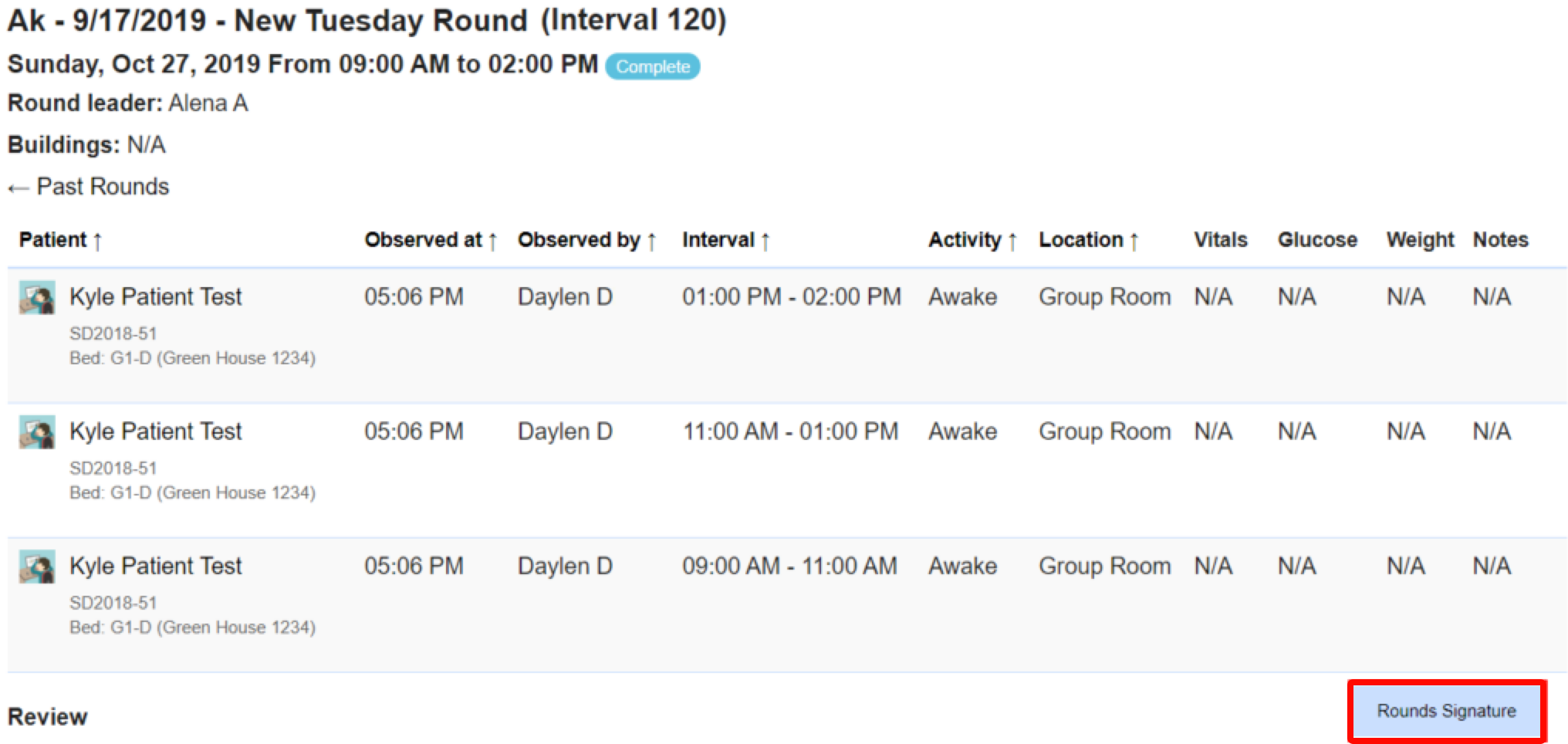Click the Rounds Signature button
The height and width of the screenshot is (744, 1568).
click(x=1448, y=712)
